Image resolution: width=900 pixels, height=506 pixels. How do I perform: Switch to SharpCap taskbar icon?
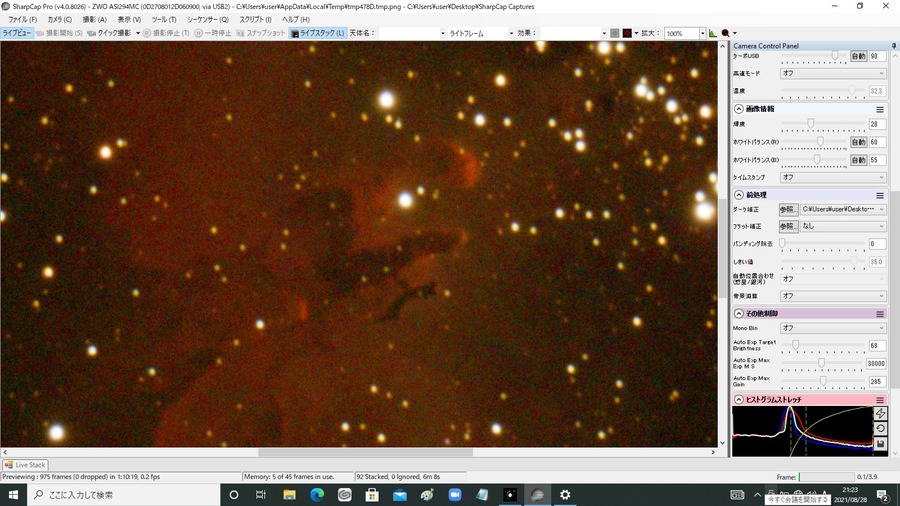pos(537,495)
